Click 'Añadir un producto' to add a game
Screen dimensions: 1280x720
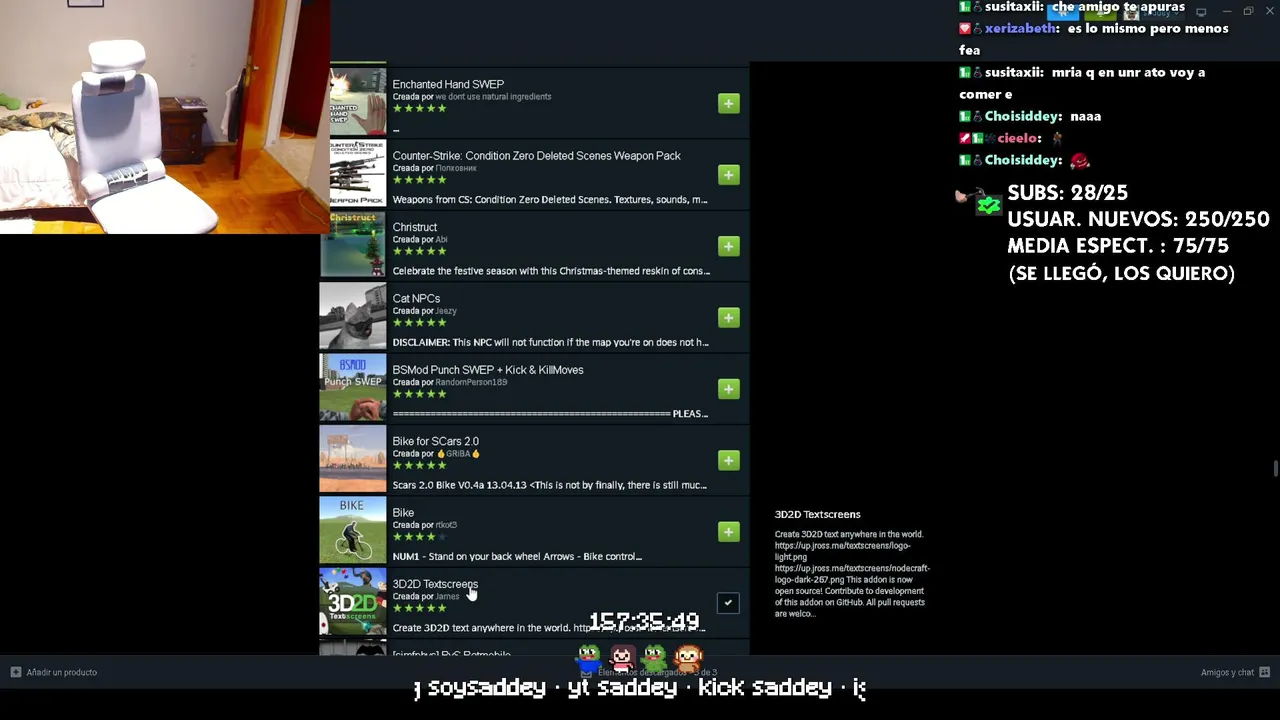pos(54,673)
